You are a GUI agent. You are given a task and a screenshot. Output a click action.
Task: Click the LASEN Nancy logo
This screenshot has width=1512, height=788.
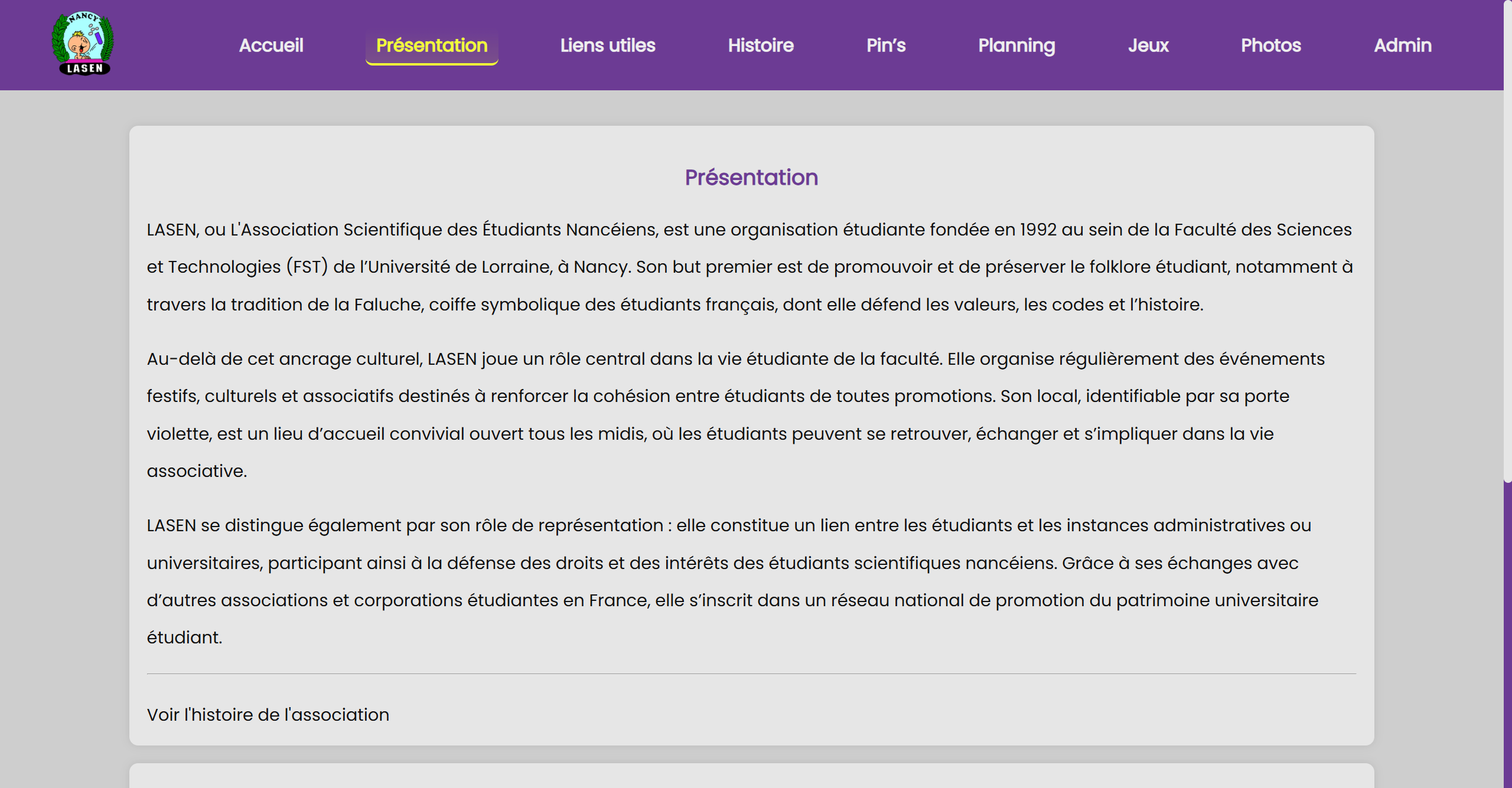point(83,44)
